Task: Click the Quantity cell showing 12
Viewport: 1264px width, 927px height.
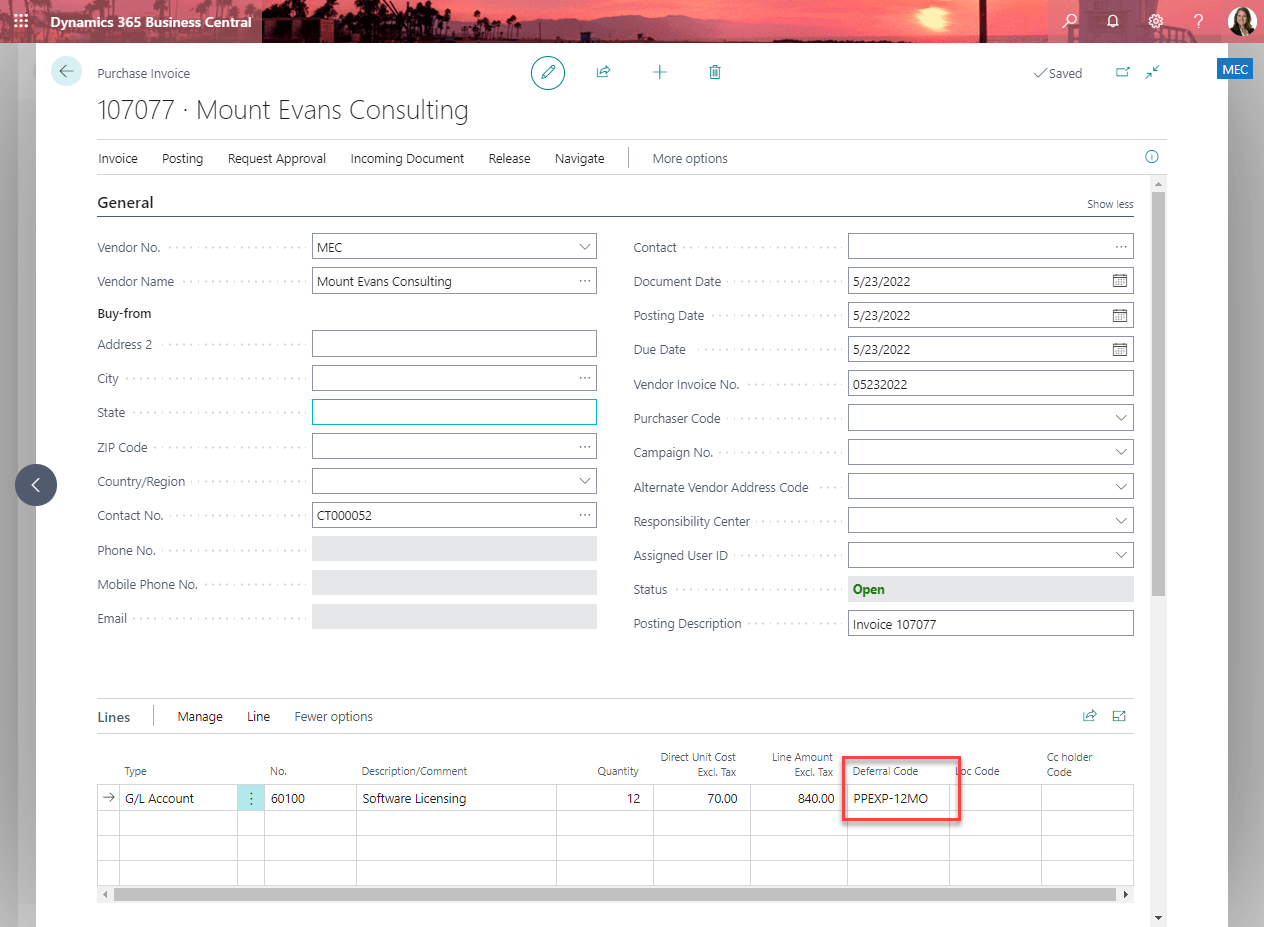Action: coord(605,798)
